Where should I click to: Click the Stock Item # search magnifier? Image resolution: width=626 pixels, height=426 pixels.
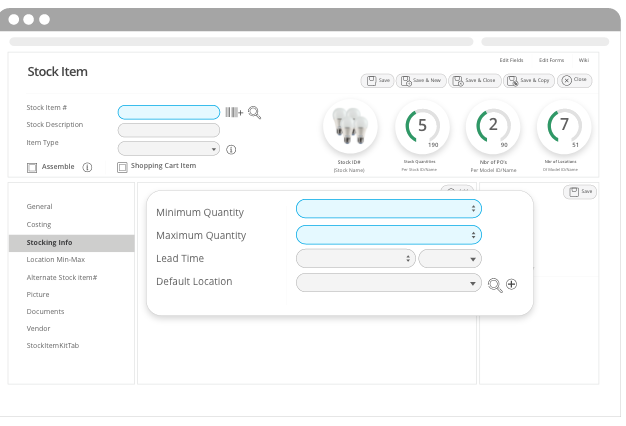254,112
